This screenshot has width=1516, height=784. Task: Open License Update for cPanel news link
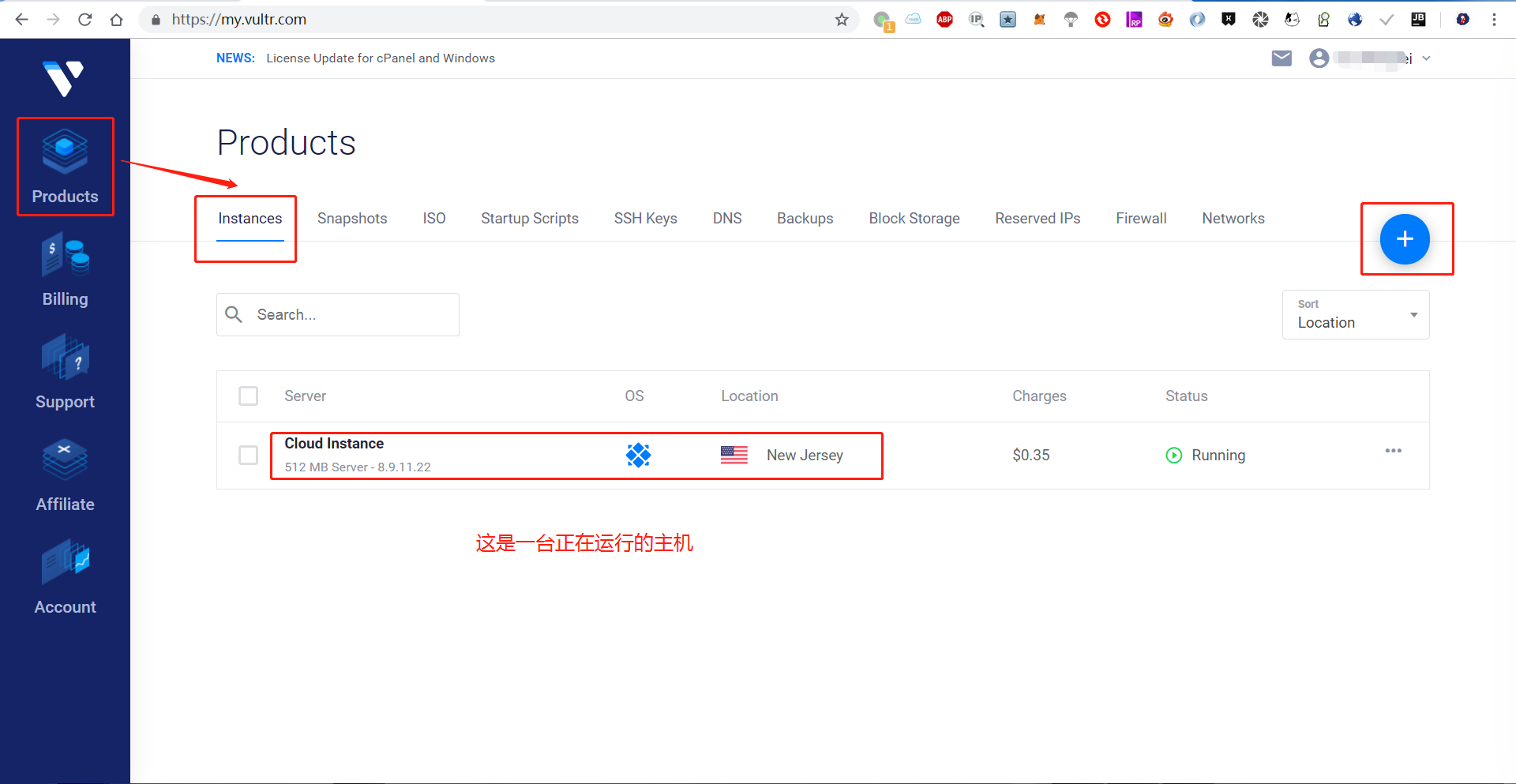(381, 58)
